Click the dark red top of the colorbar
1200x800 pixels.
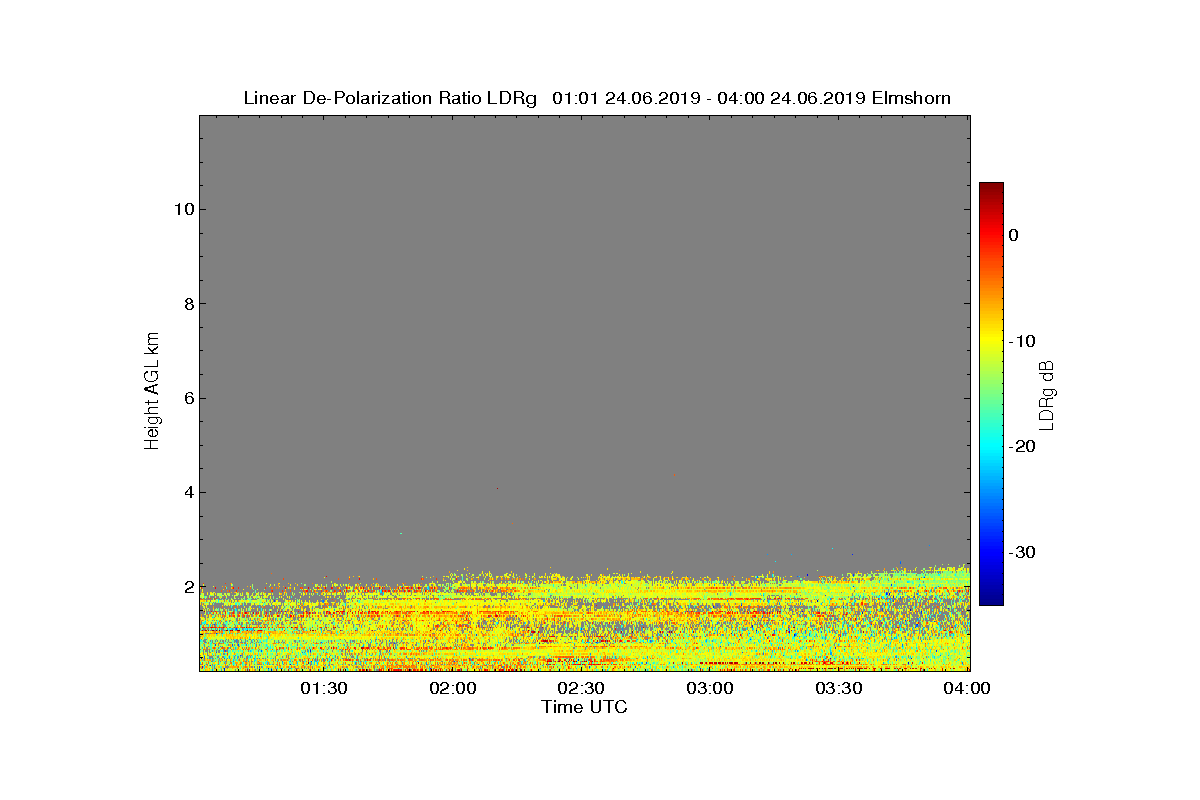(x=991, y=190)
